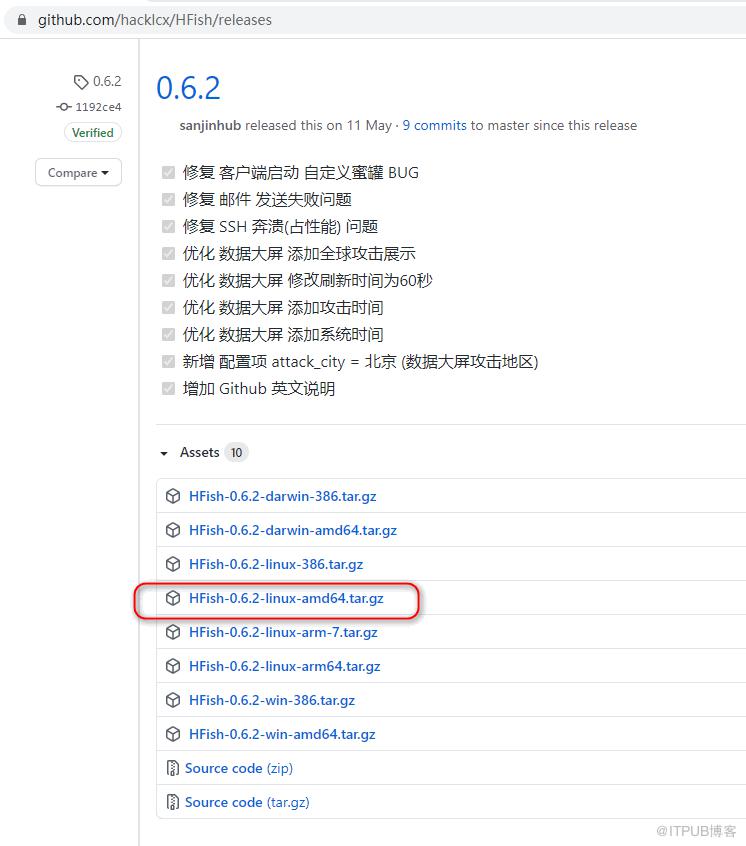Click package icon for darwin-386 asset
The image size is (746, 846).
pyautogui.click(x=173, y=496)
